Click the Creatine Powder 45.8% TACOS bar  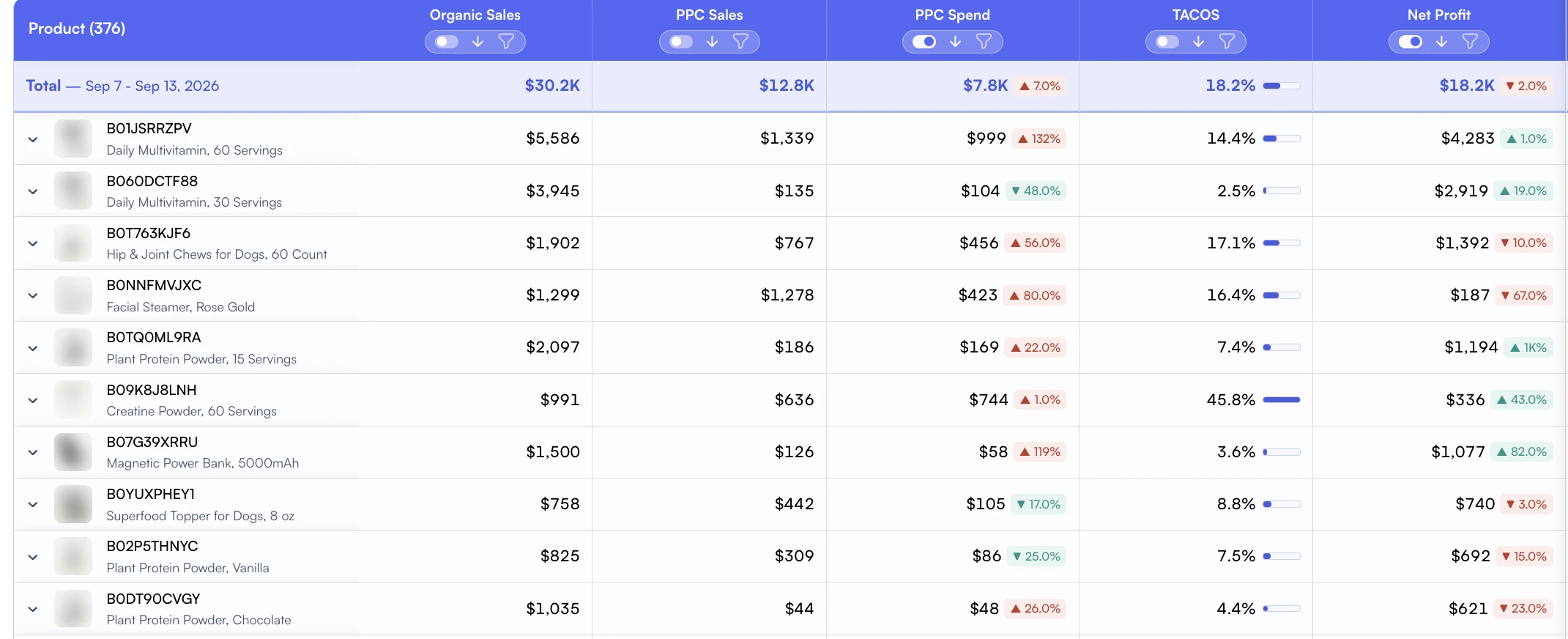click(x=1282, y=400)
